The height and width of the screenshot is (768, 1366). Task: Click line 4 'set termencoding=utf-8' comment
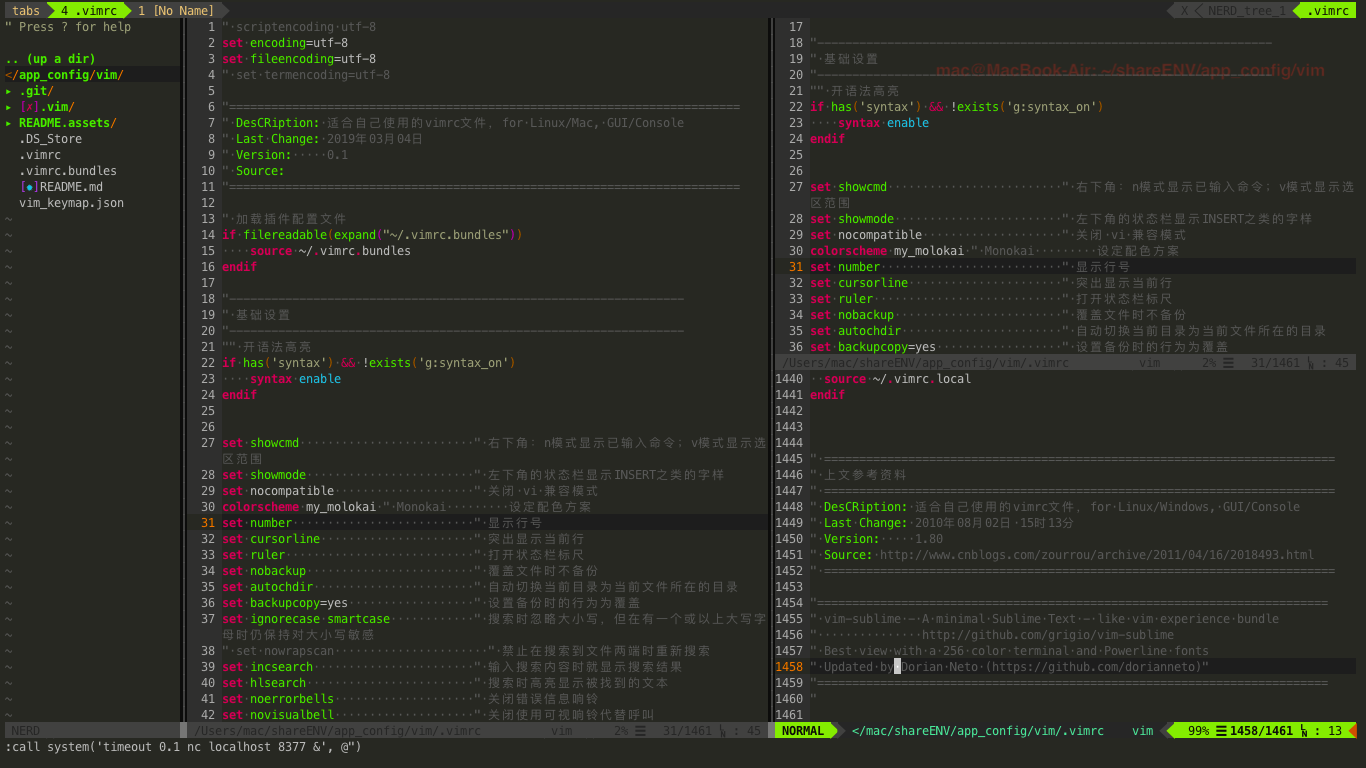306,75
